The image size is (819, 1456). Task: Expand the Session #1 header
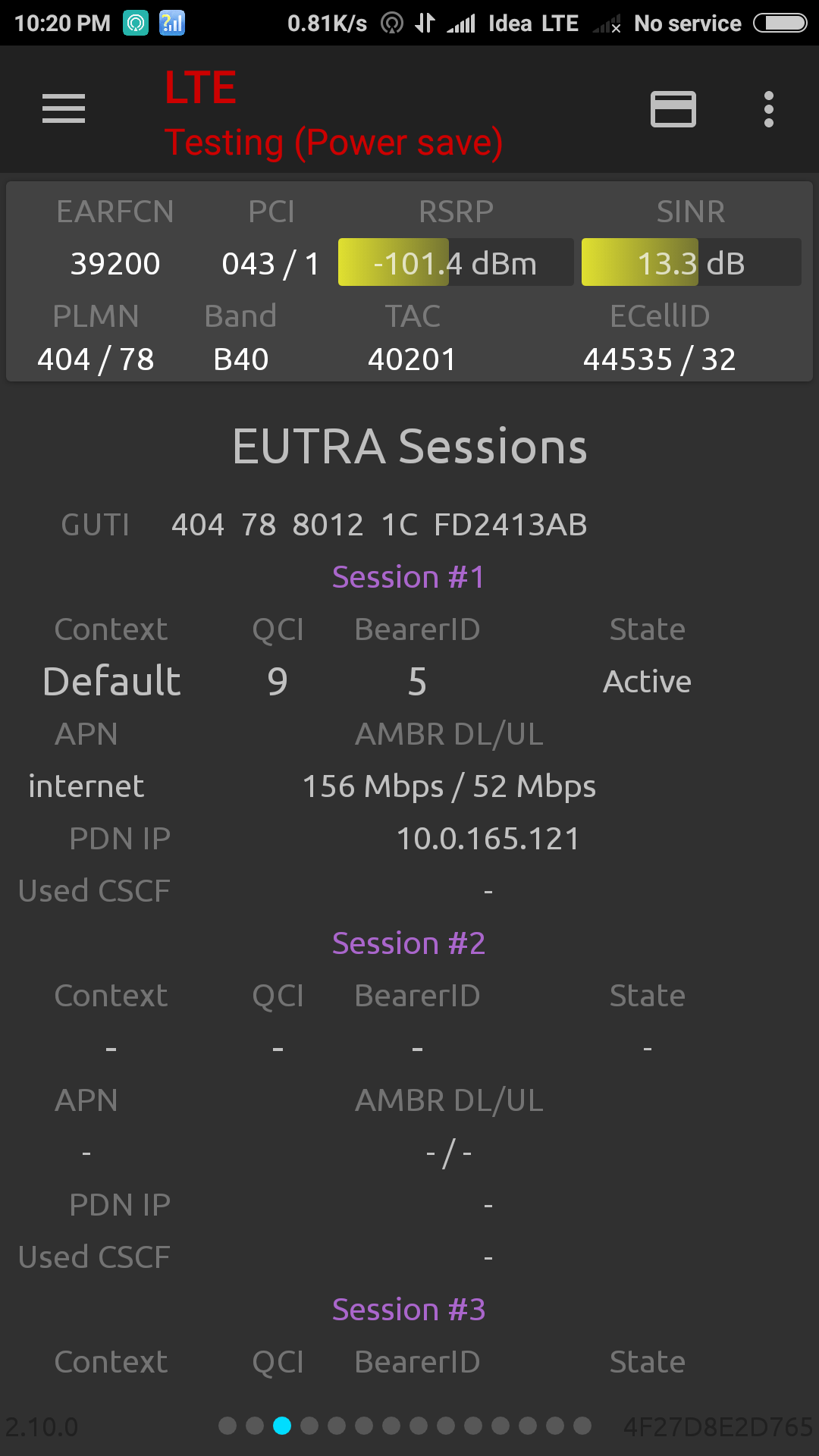point(409,577)
